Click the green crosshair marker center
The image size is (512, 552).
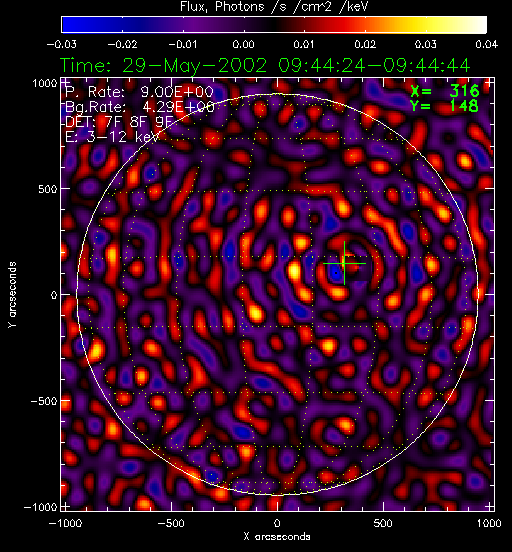[x=344, y=263]
